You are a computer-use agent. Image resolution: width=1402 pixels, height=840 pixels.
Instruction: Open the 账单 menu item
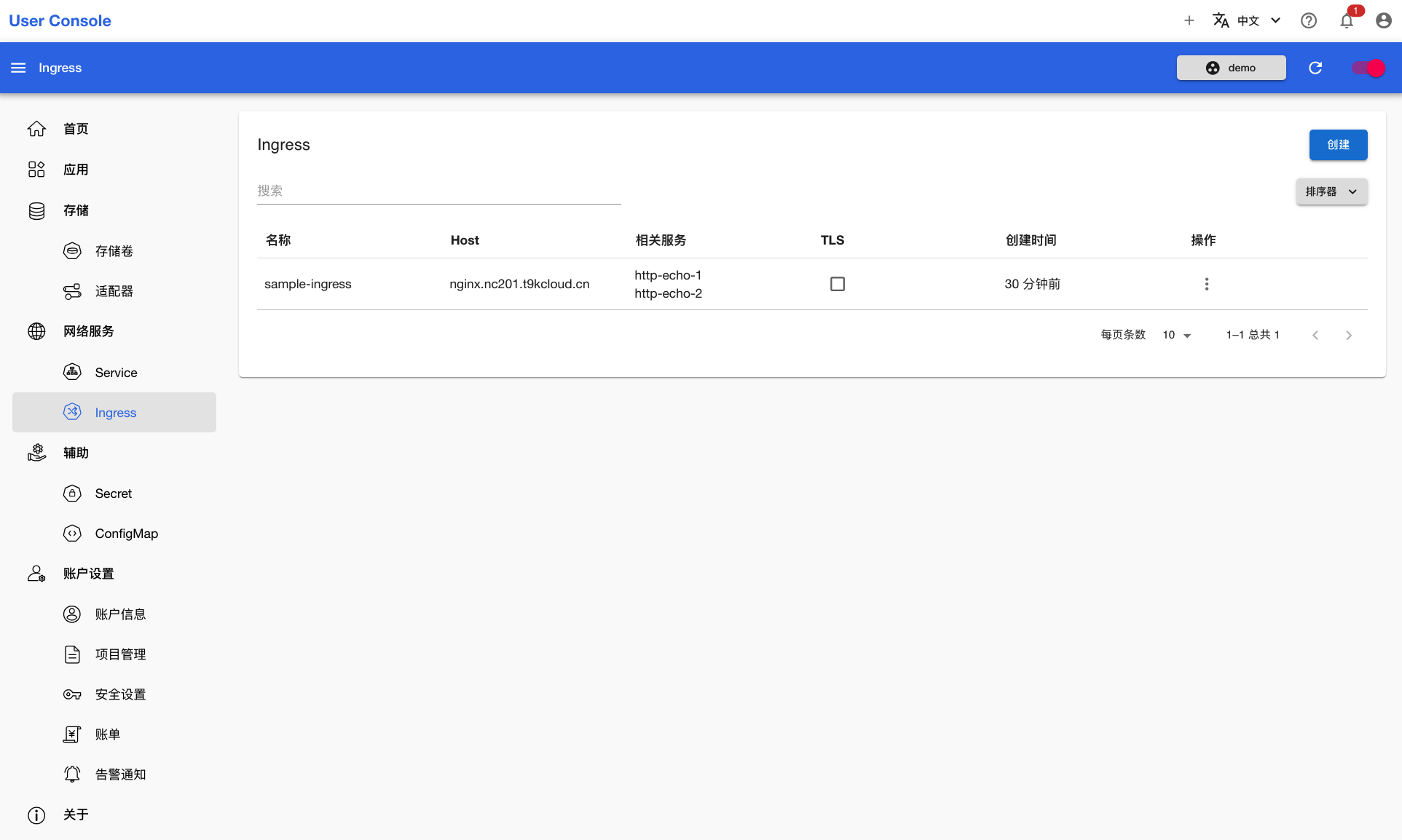(x=114, y=734)
